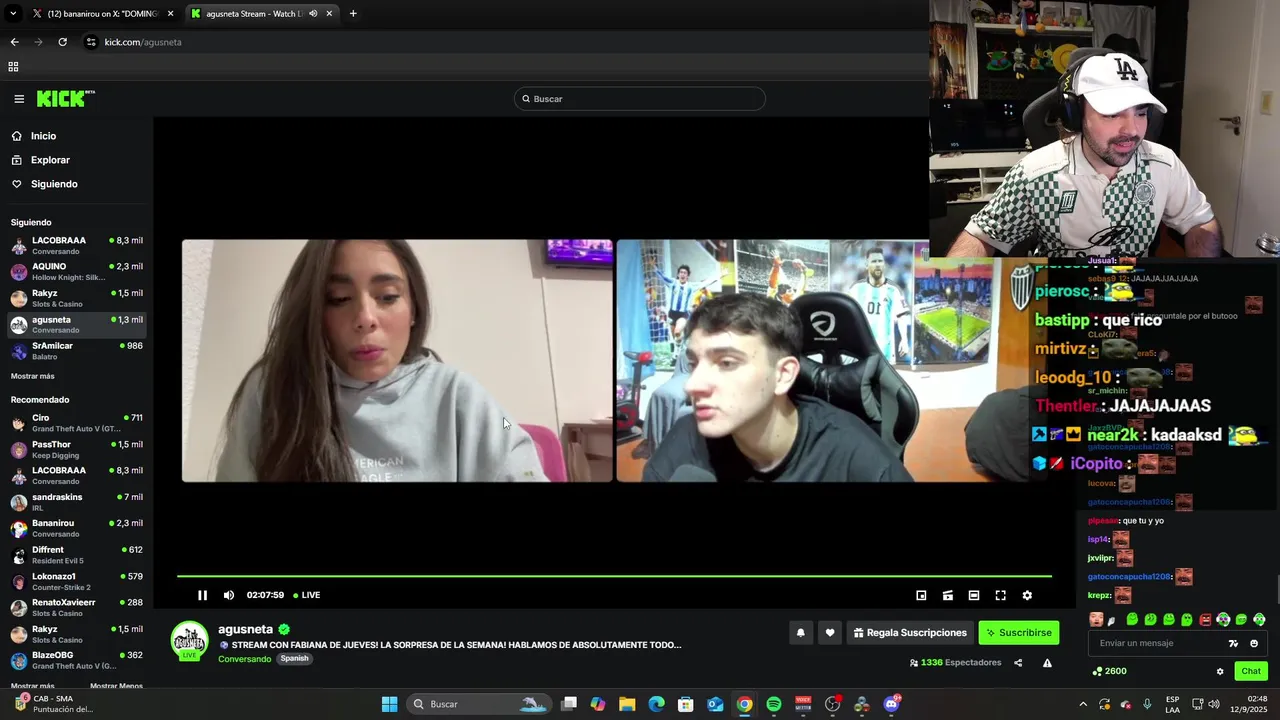Open Lokonazo1 recommended channel
Viewport: 1280px width, 720px height.
pos(77,581)
